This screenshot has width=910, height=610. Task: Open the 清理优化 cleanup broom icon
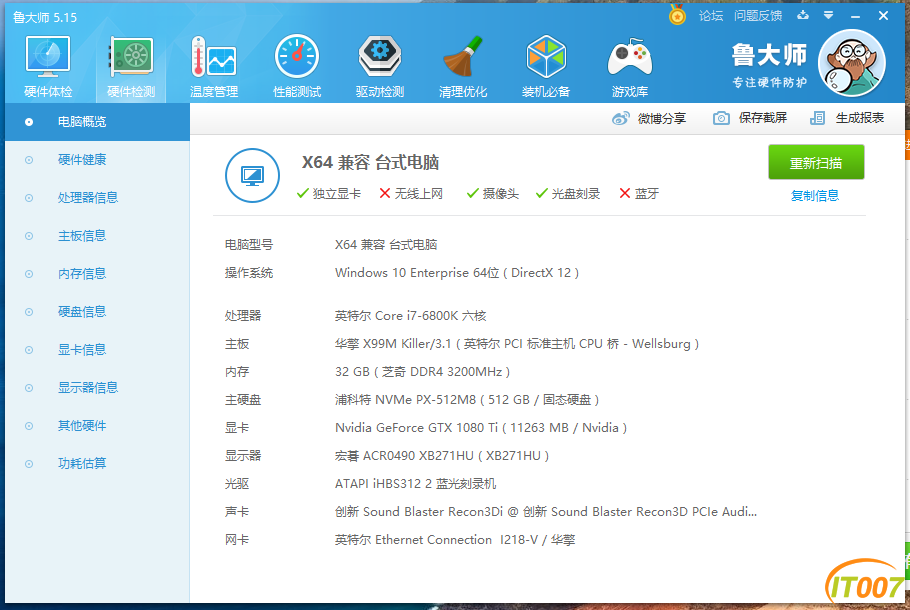[463, 56]
